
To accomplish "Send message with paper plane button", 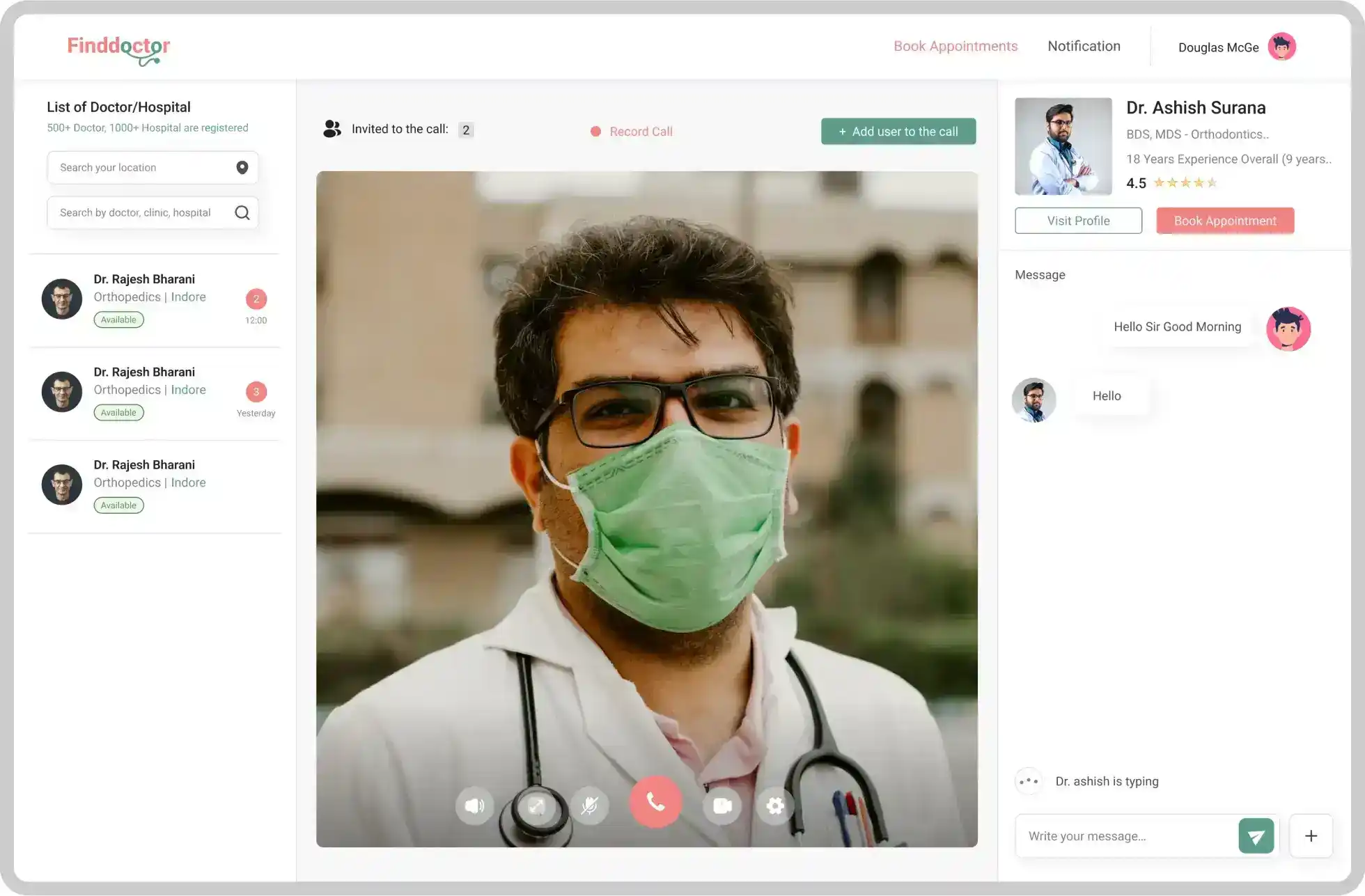I will point(1256,836).
